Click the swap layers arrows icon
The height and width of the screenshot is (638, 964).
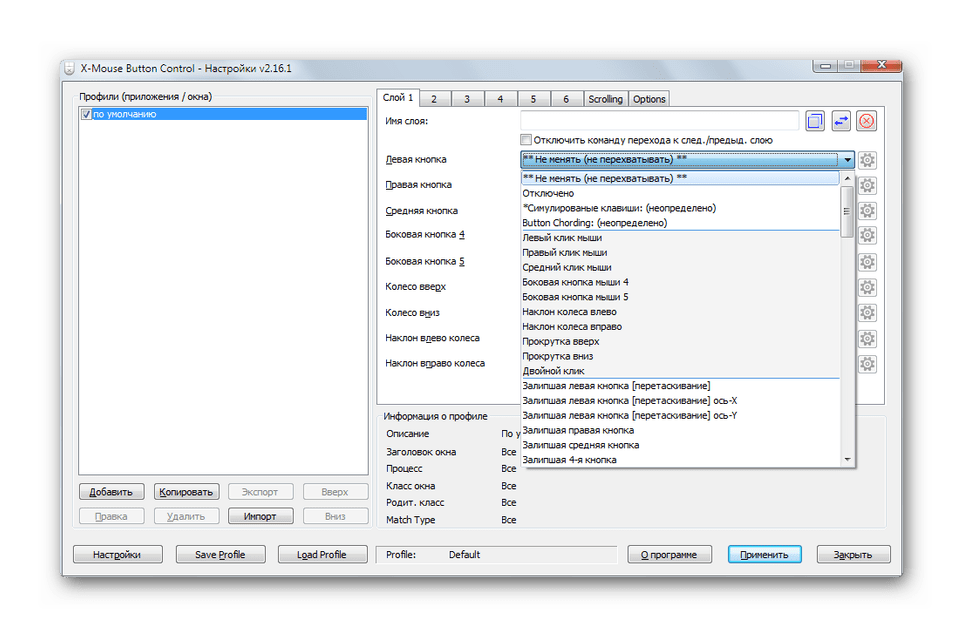pyautogui.click(x=841, y=121)
